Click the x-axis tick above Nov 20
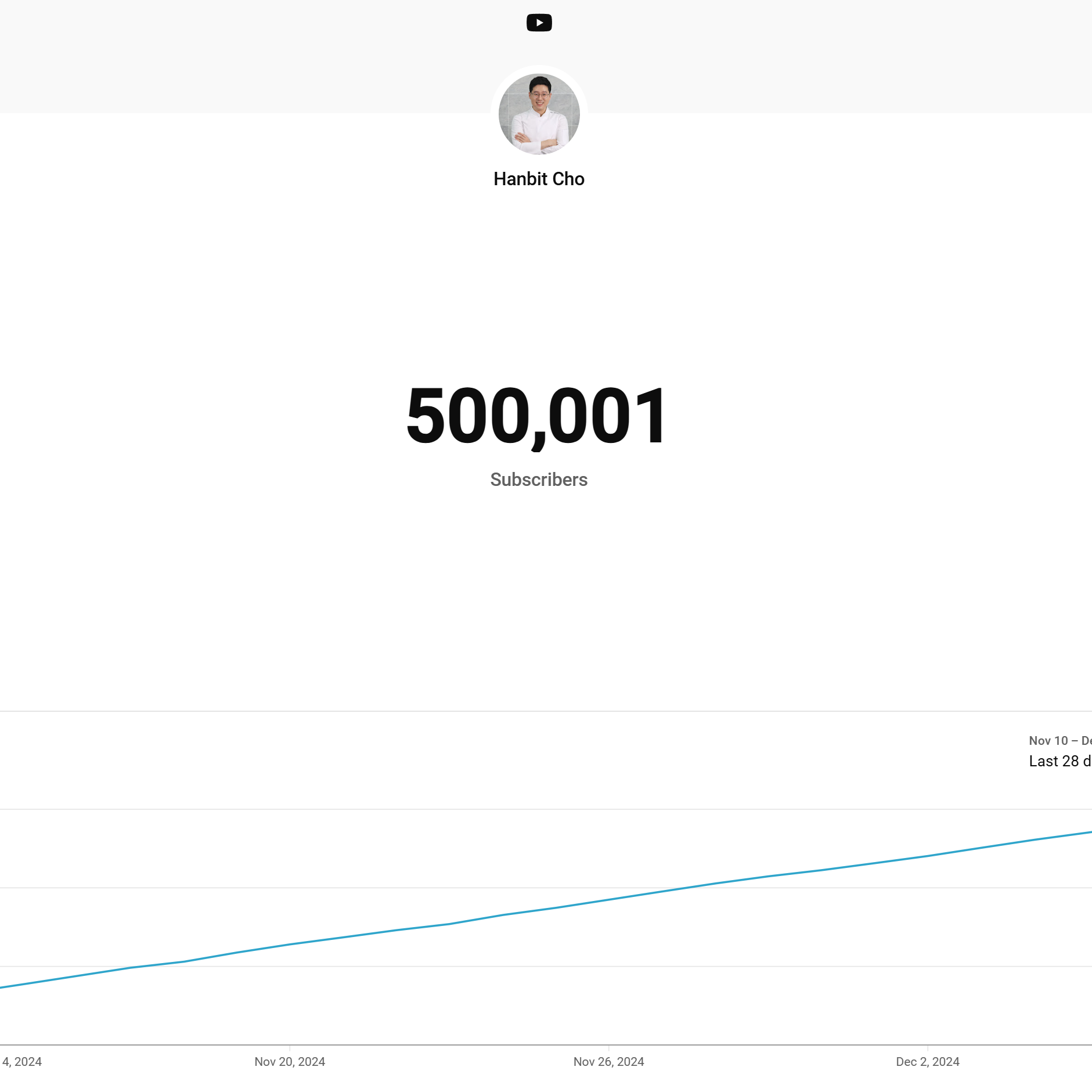This screenshot has height=1092, width=1092. click(x=290, y=1048)
